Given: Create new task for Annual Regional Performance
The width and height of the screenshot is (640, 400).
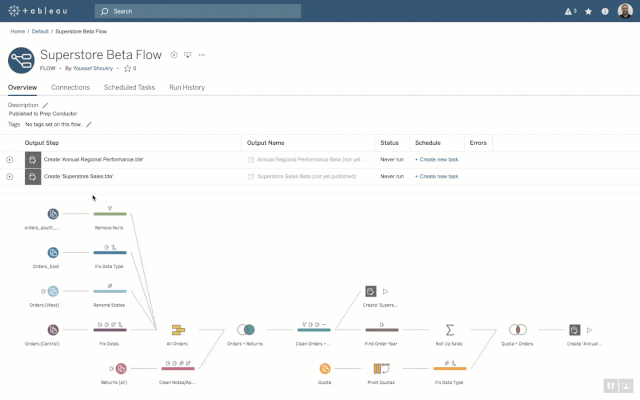Looking at the screenshot, I should coord(436,160).
